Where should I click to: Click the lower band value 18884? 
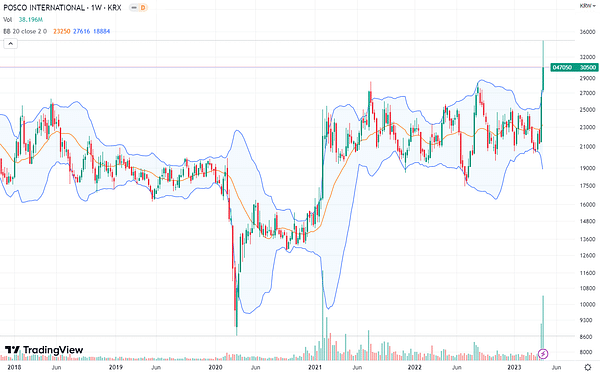(x=101, y=31)
